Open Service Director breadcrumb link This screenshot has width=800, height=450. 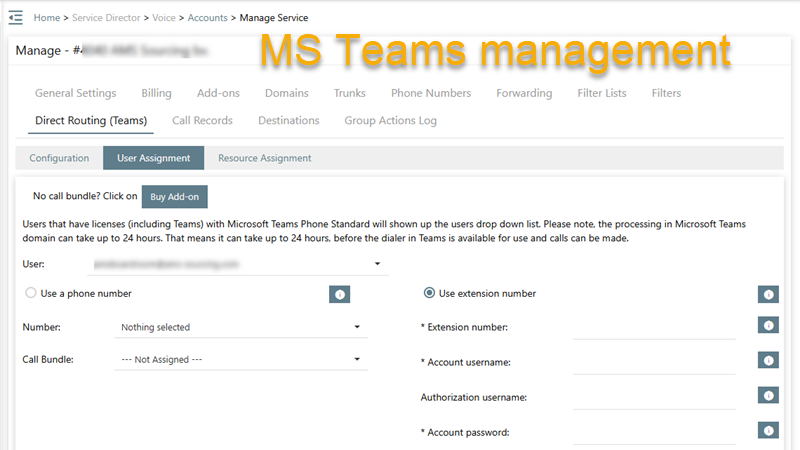[106, 18]
